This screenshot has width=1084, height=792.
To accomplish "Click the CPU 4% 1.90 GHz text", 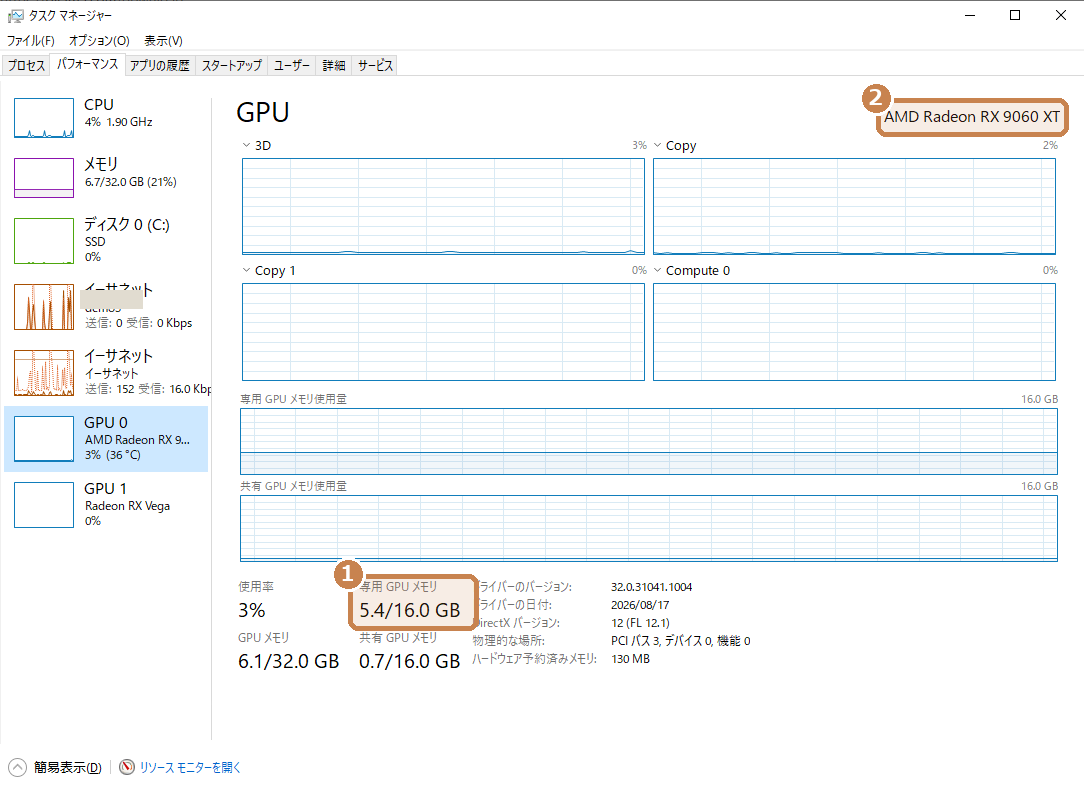I will coord(118,122).
